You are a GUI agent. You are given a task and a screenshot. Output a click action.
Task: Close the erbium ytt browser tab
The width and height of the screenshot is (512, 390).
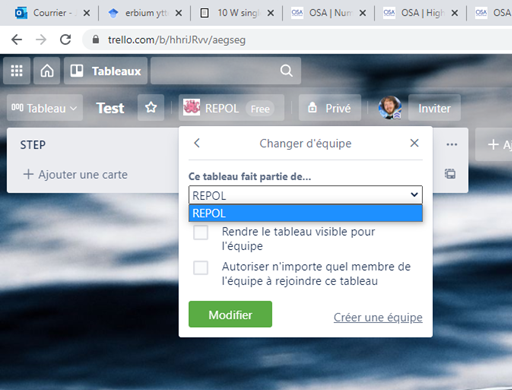(x=179, y=13)
